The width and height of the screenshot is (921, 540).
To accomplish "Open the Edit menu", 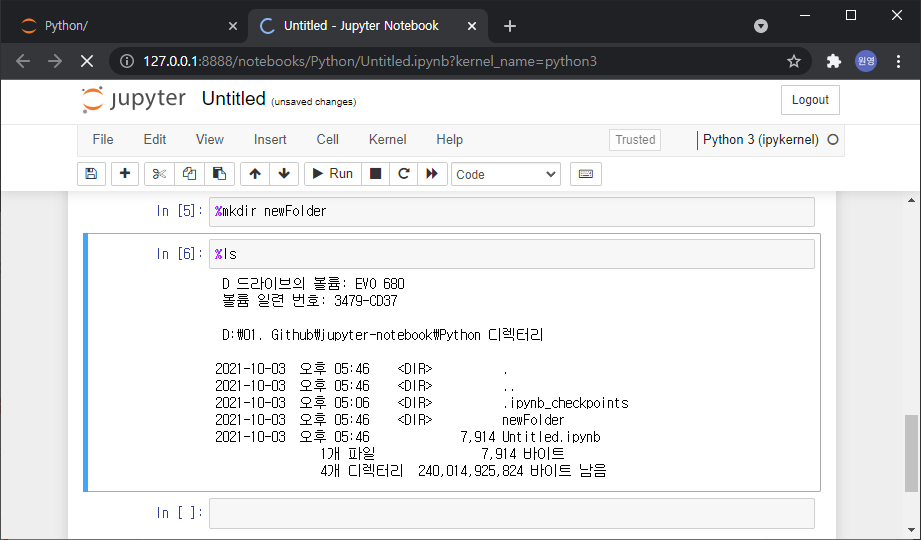I will pos(154,140).
